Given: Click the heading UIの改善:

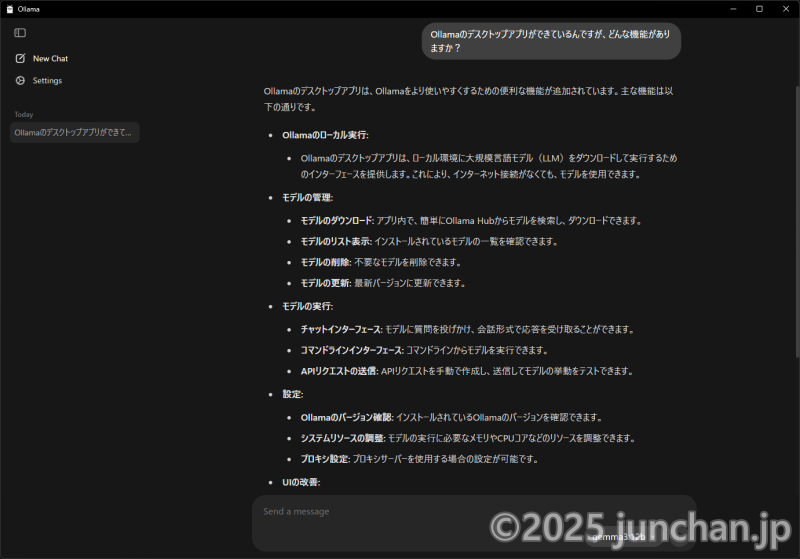Looking at the screenshot, I should pyautogui.click(x=301, y=483).
